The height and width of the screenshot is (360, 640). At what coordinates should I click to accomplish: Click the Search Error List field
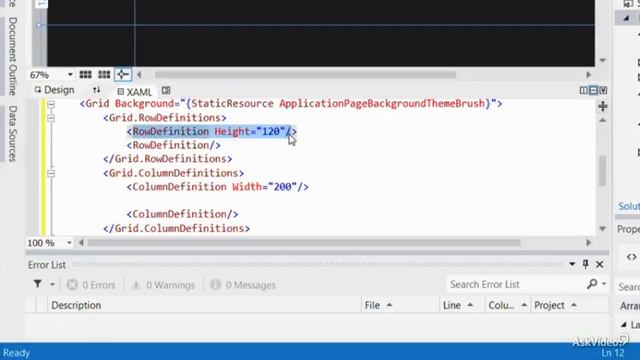tap(516, 284)
